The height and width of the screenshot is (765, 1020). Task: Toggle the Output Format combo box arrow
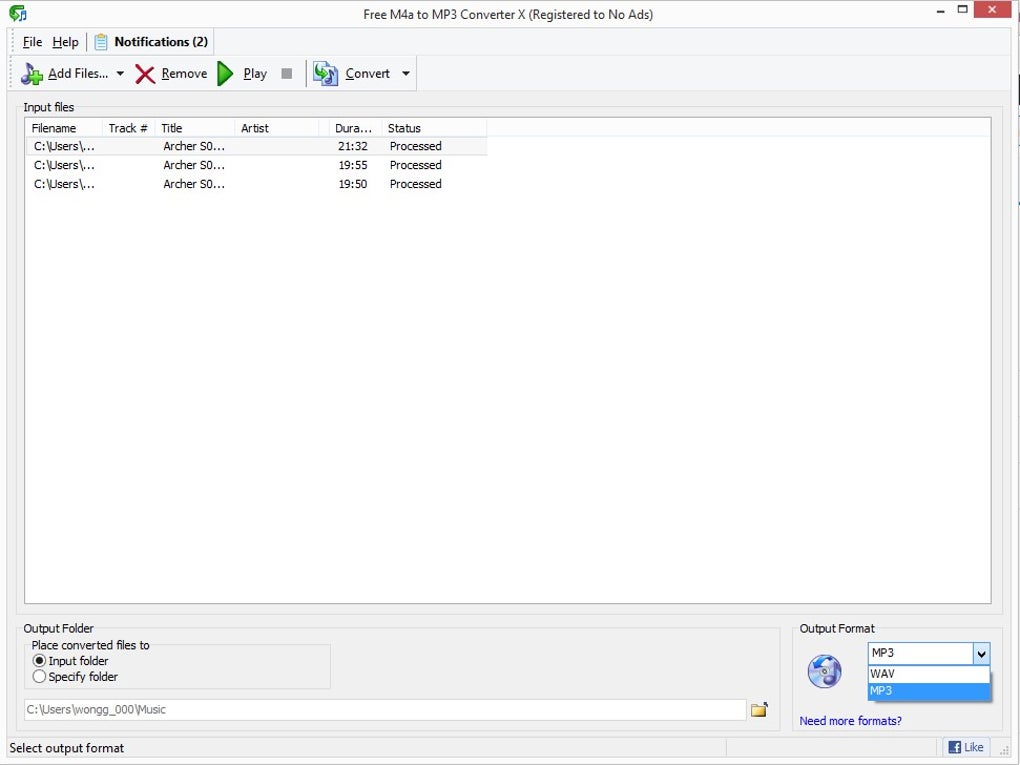[x=981, y=653]
